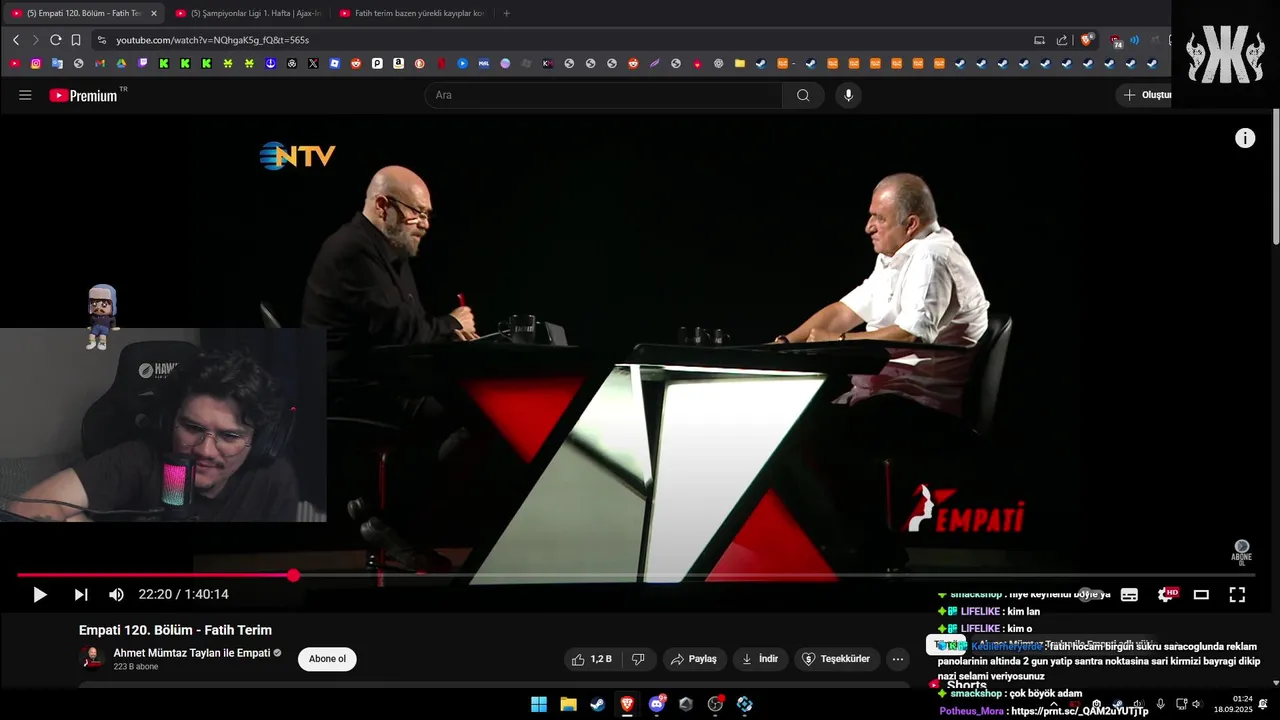
Task: Click the Paylaş share button
Action: (x=693, y=659)
